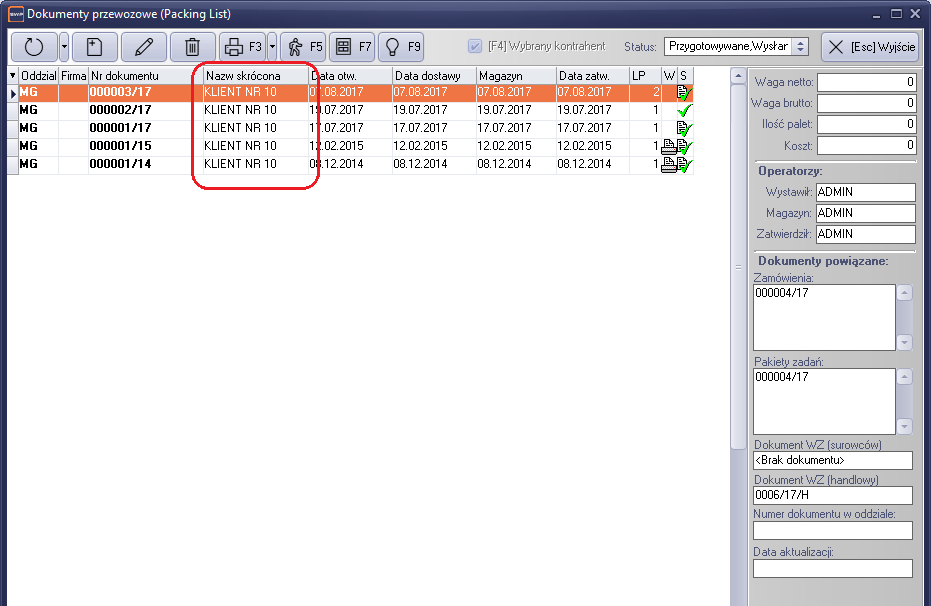Toggle the F4 Wybrany kontrahent checkbox

coord(475,47)
